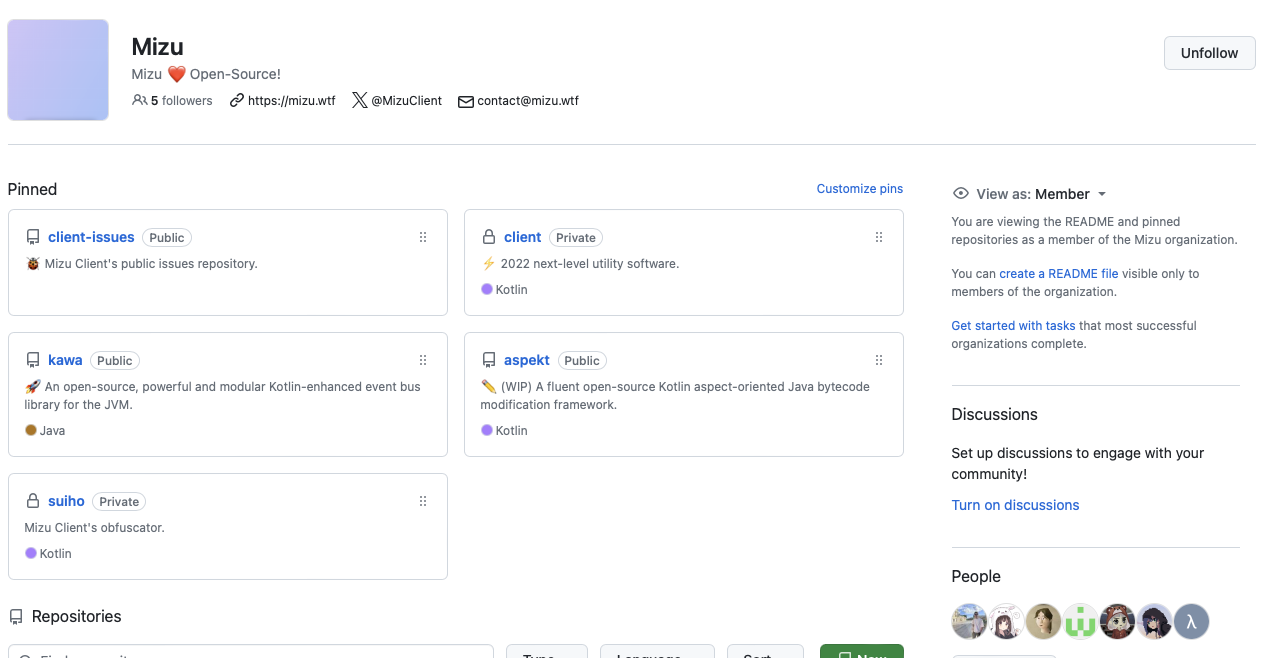Viewport: 1278px width, 658px height.
Task: Click "Mizu Client's obfuscator." description text
Action: [x=95, y=528]
